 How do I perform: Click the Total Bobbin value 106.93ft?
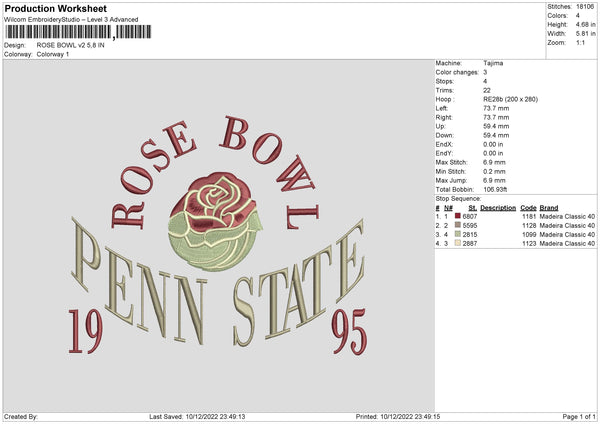point(495,189)
